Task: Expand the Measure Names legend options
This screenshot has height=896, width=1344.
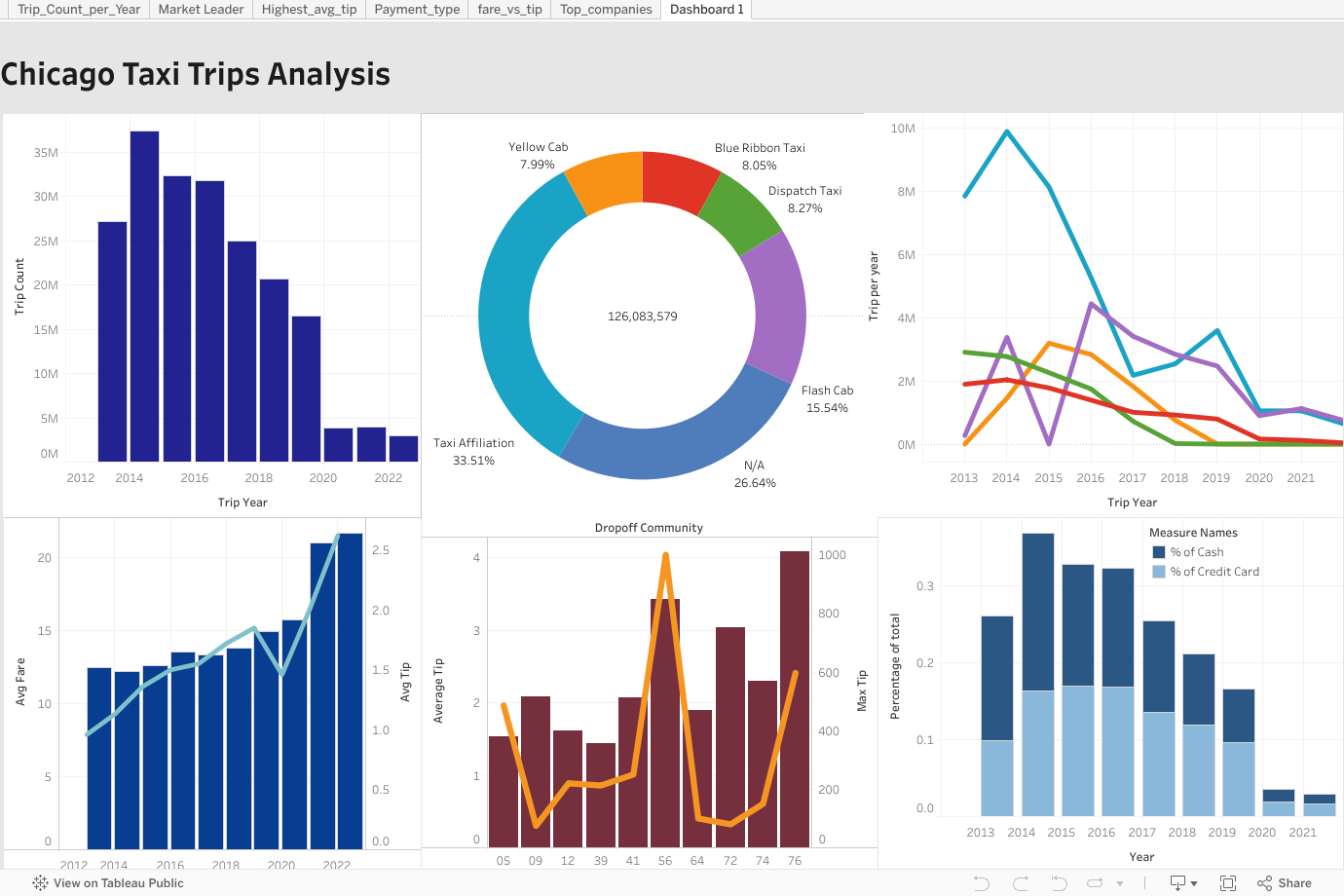Action: (x=1193, y=533)
